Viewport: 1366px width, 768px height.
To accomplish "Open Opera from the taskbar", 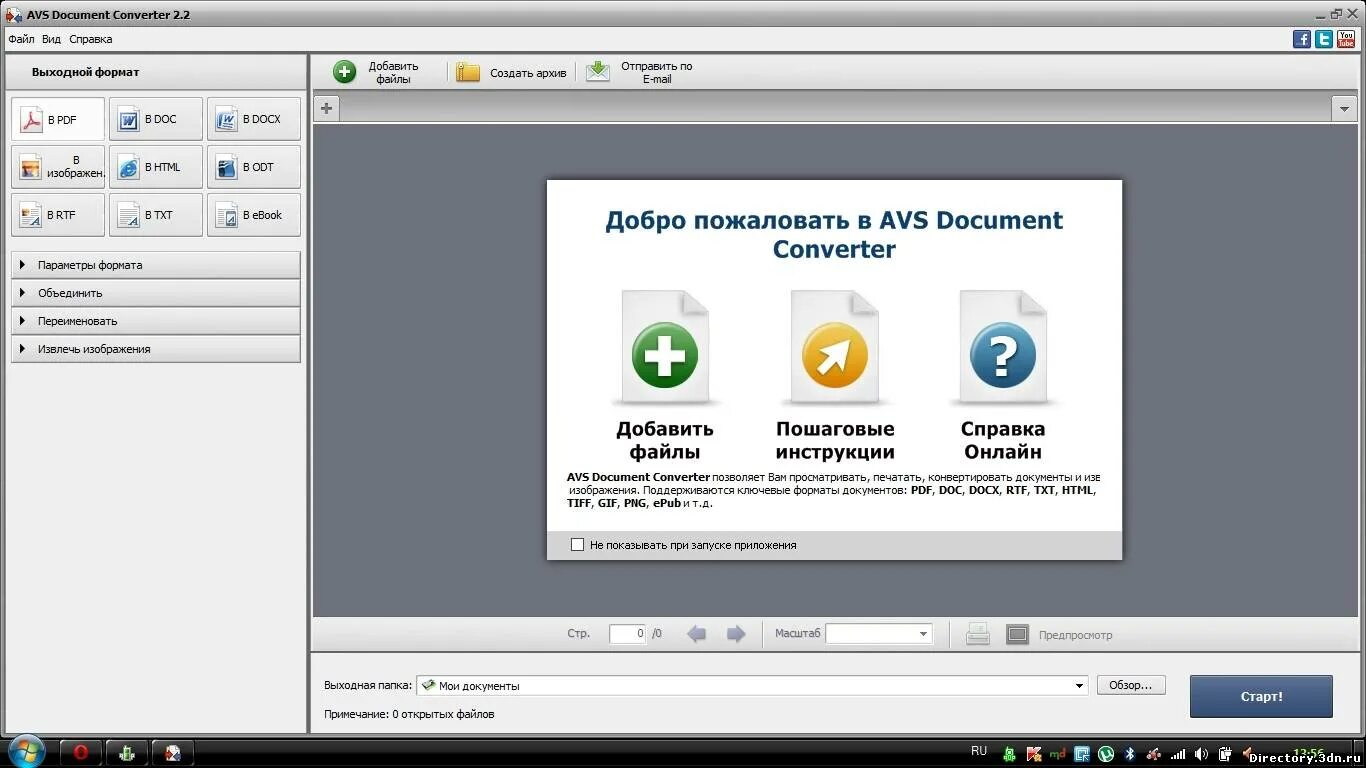I will click(82, 753).
